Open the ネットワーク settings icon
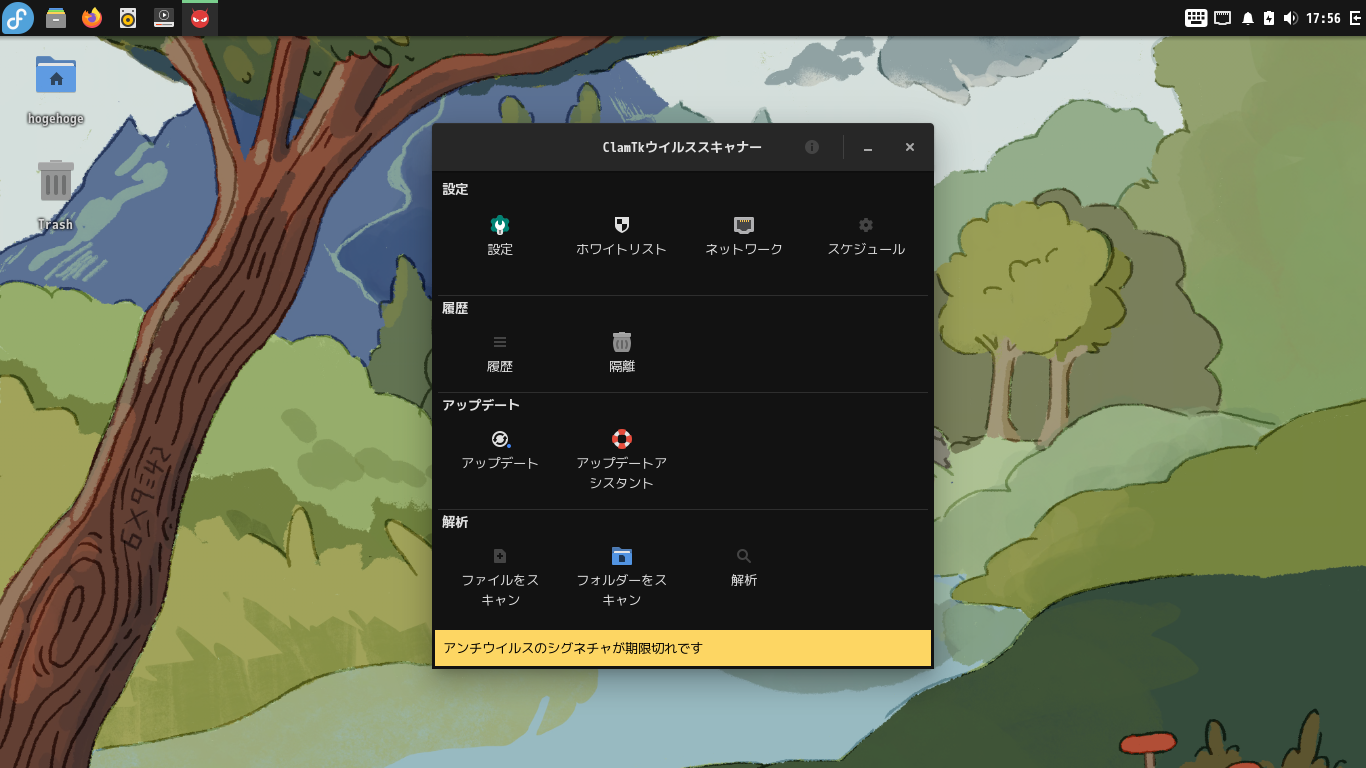 coord(744,225)
